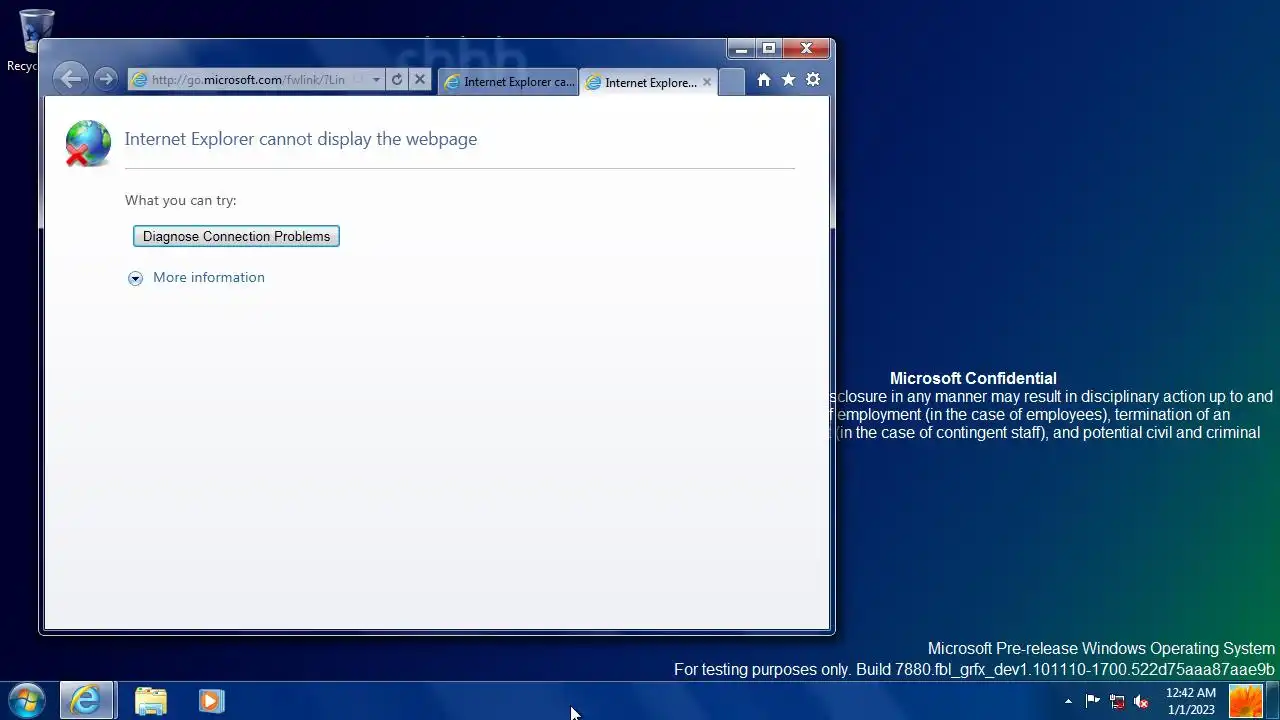
Task: Switch to the first 'Internet Explorer ca...' tab
Action: (x=509, y=82)
